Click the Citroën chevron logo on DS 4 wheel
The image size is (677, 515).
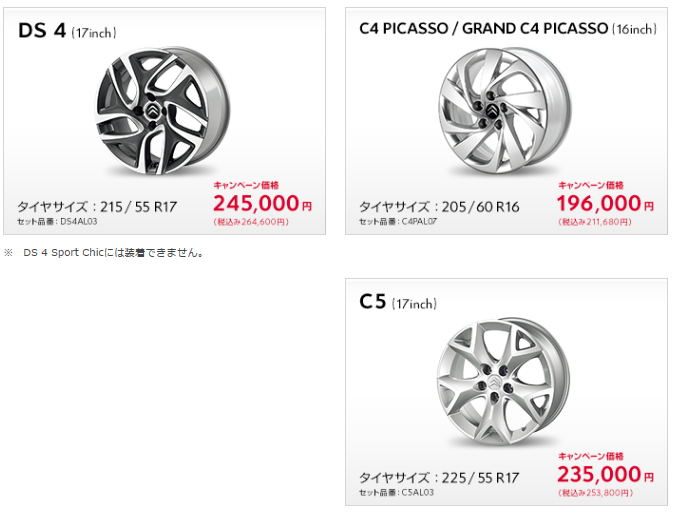point(153,111)
